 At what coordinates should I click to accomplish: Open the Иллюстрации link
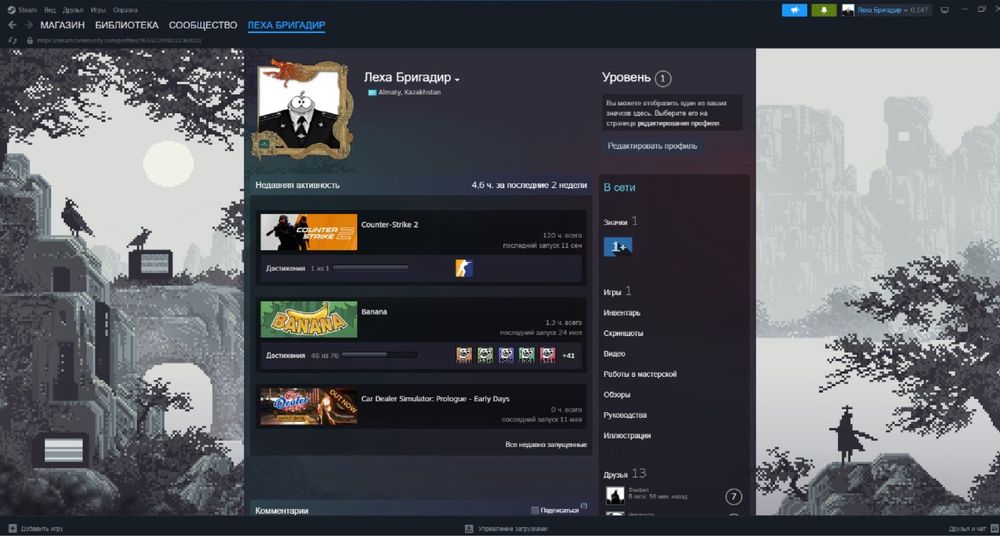(x=627, y=436)
